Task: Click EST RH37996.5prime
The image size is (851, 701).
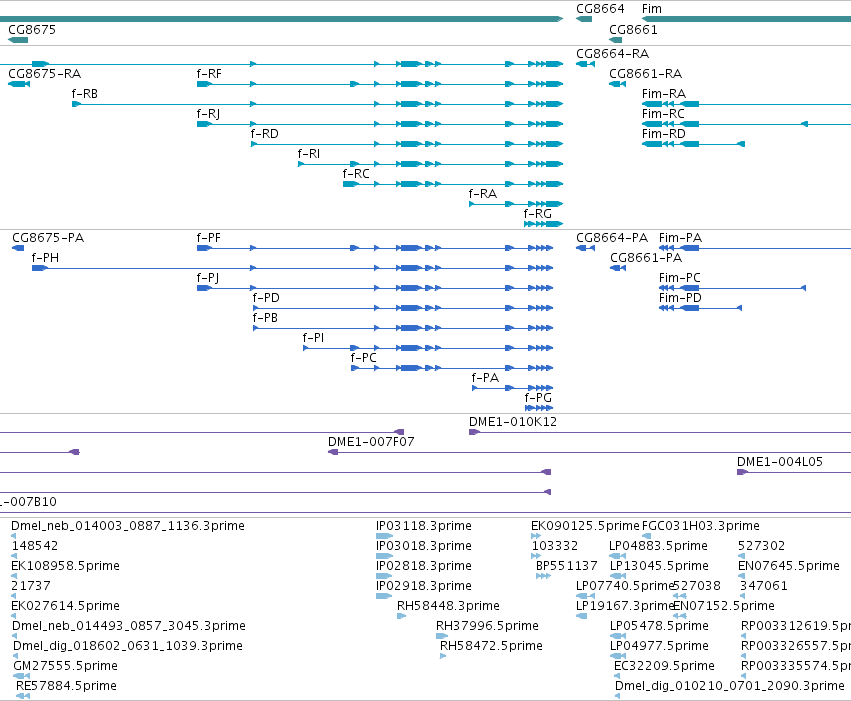Action: [487, 626]
